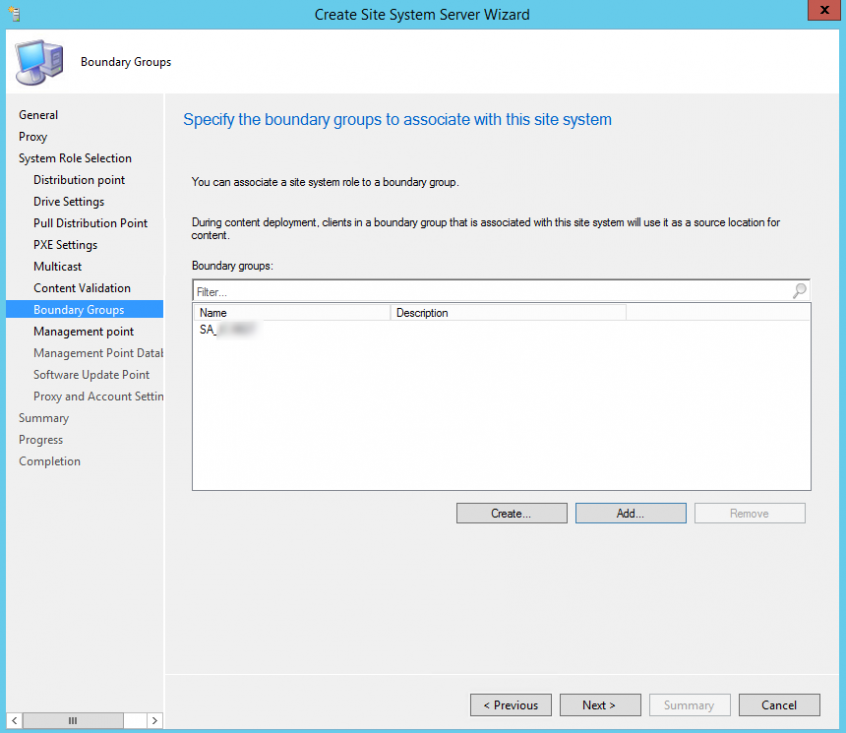Add an existing boundary group
Viewport: 846px width, 733px height.
630,512
